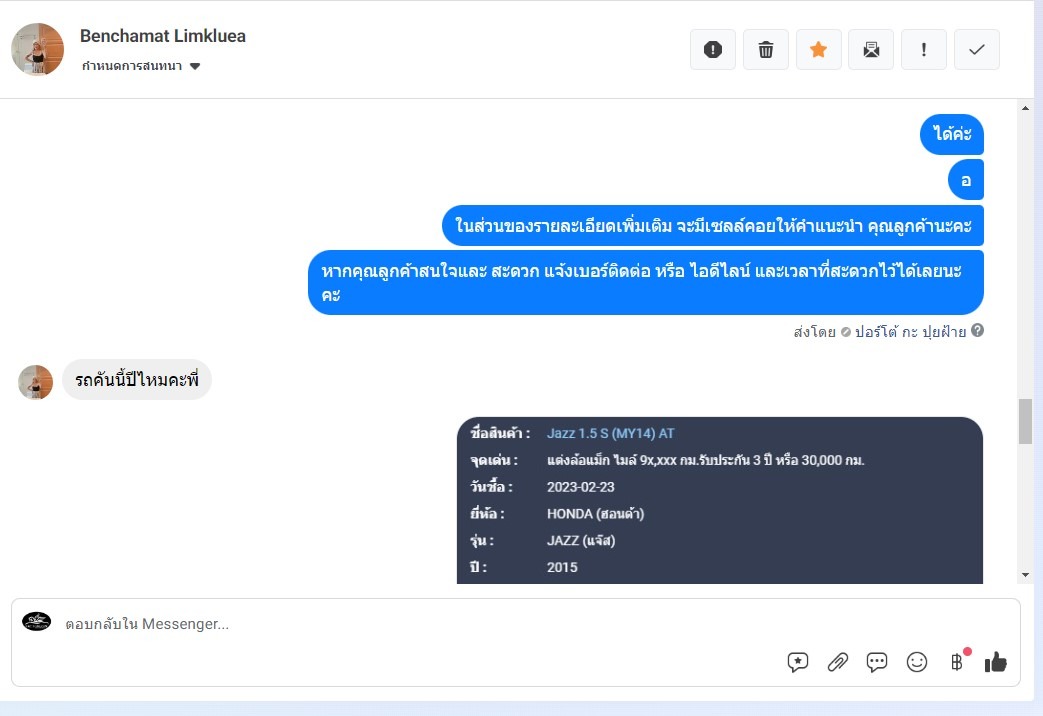The width and height of the screenshot is (1043, 716).
Task: Toggle the orange star to unfollow the conversation
Action: (818, 49)
